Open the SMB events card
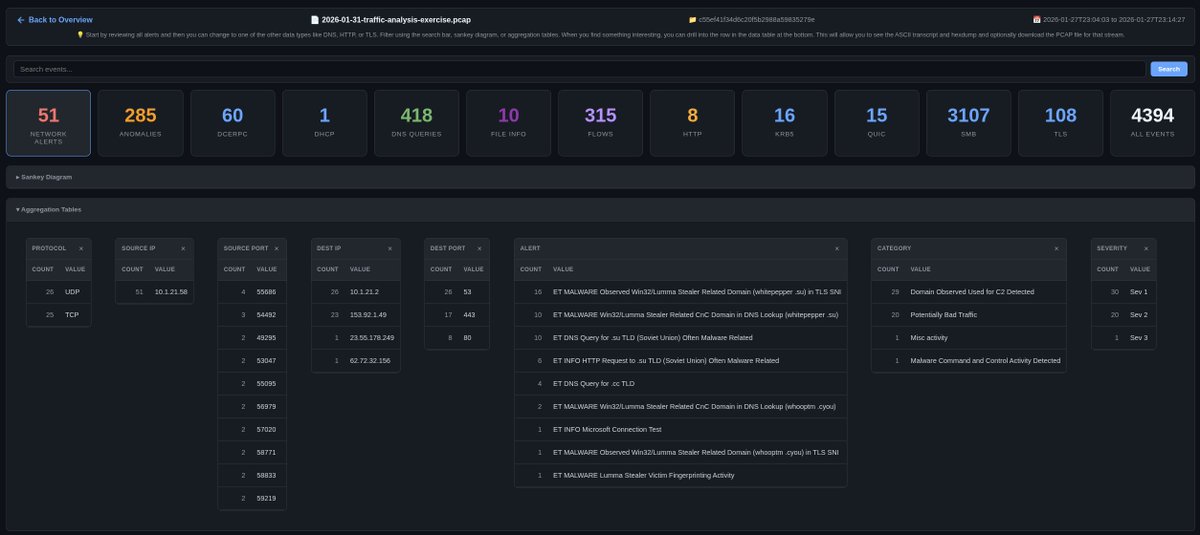Screen dimensions: 1200x535 coord(969,123)
